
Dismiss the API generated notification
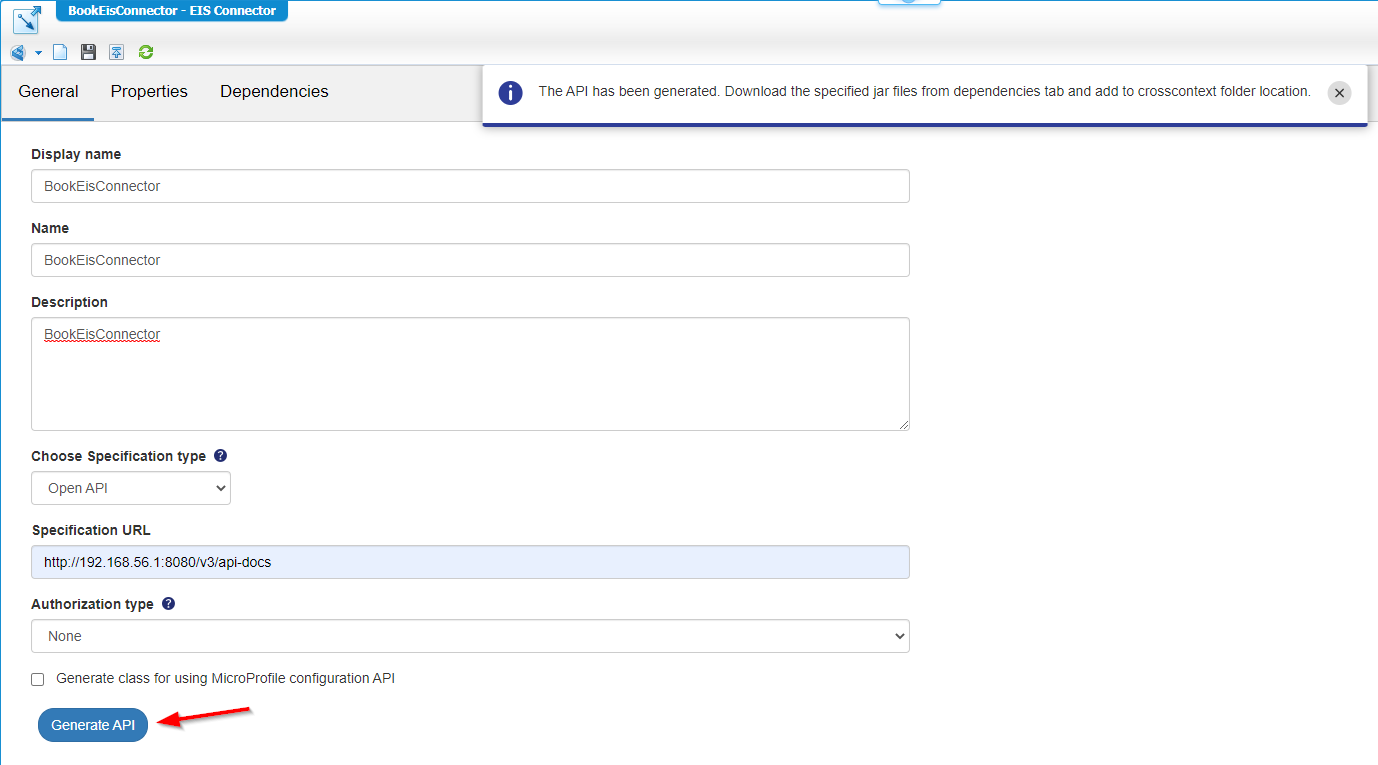coord(1339,93)
